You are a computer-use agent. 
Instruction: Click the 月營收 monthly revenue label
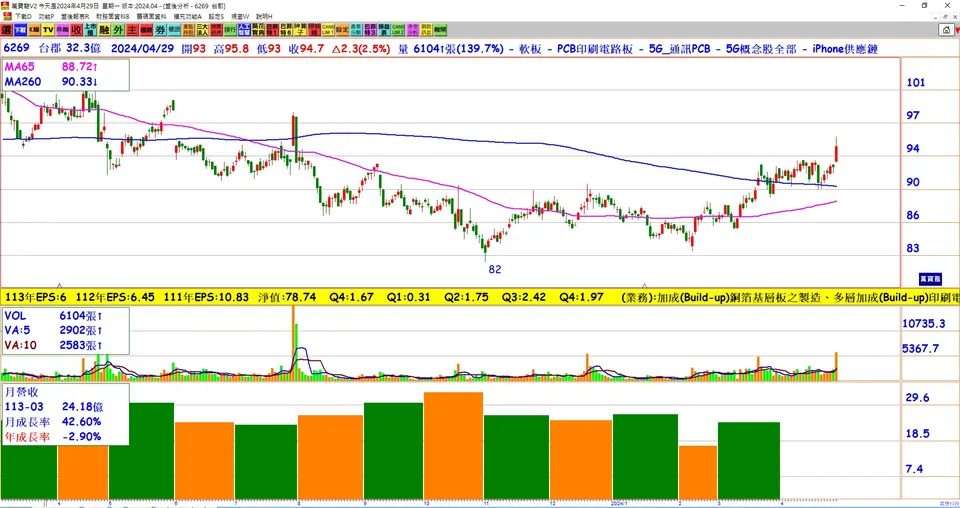[19, 392]
